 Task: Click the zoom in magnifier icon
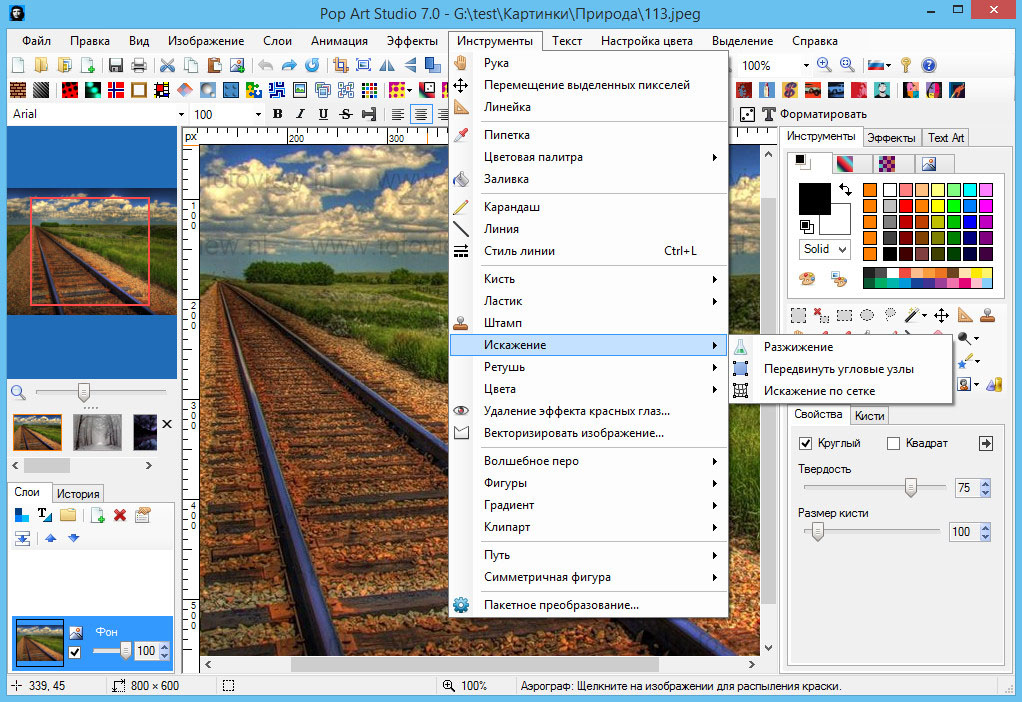[824, 65]
